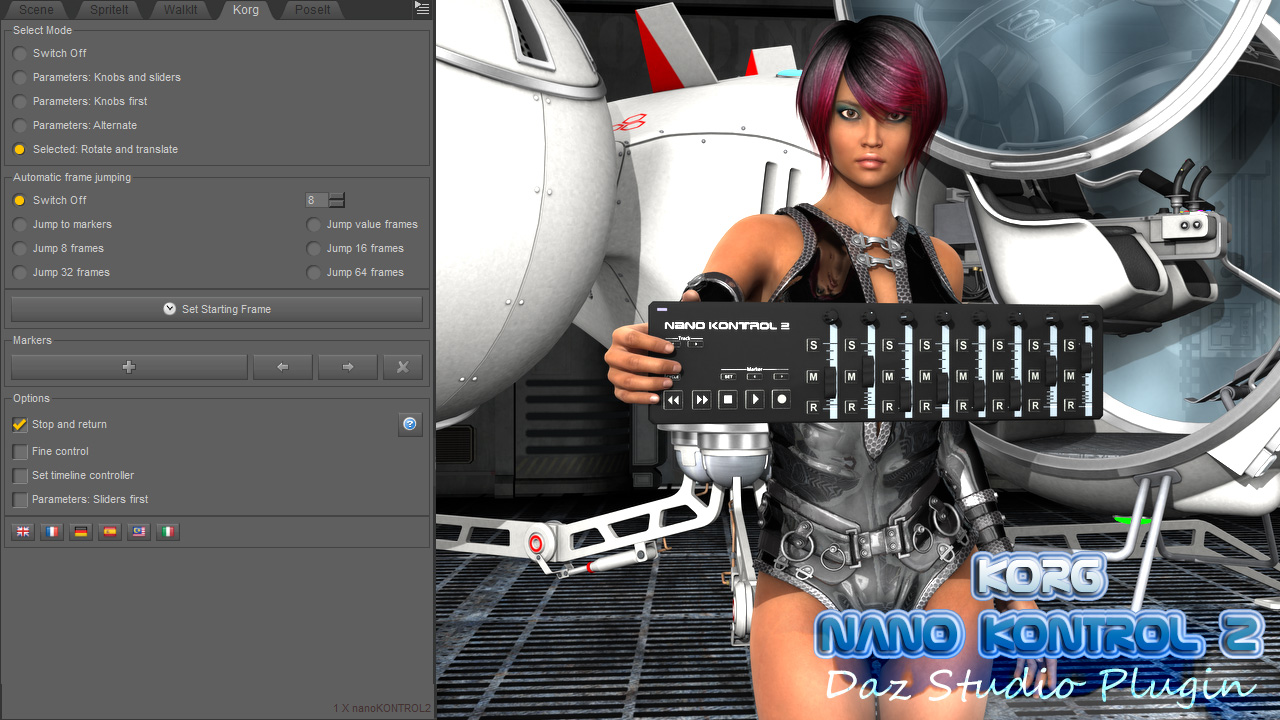Uncheck Stop and return option
The image size is (1280, 720).
(59, 424)
